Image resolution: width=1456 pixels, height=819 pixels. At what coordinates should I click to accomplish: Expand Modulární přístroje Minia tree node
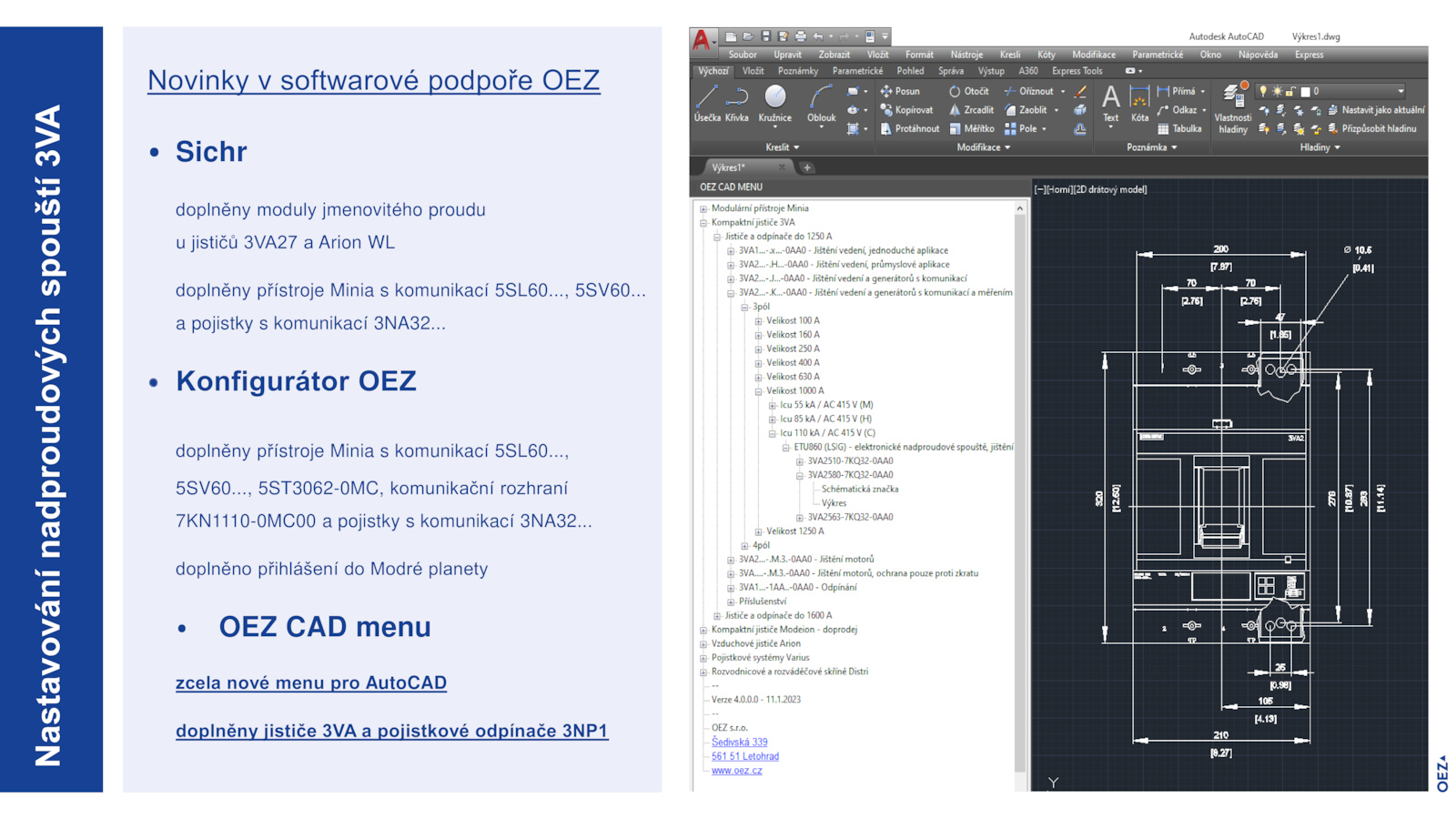click(x=703, y=208)
